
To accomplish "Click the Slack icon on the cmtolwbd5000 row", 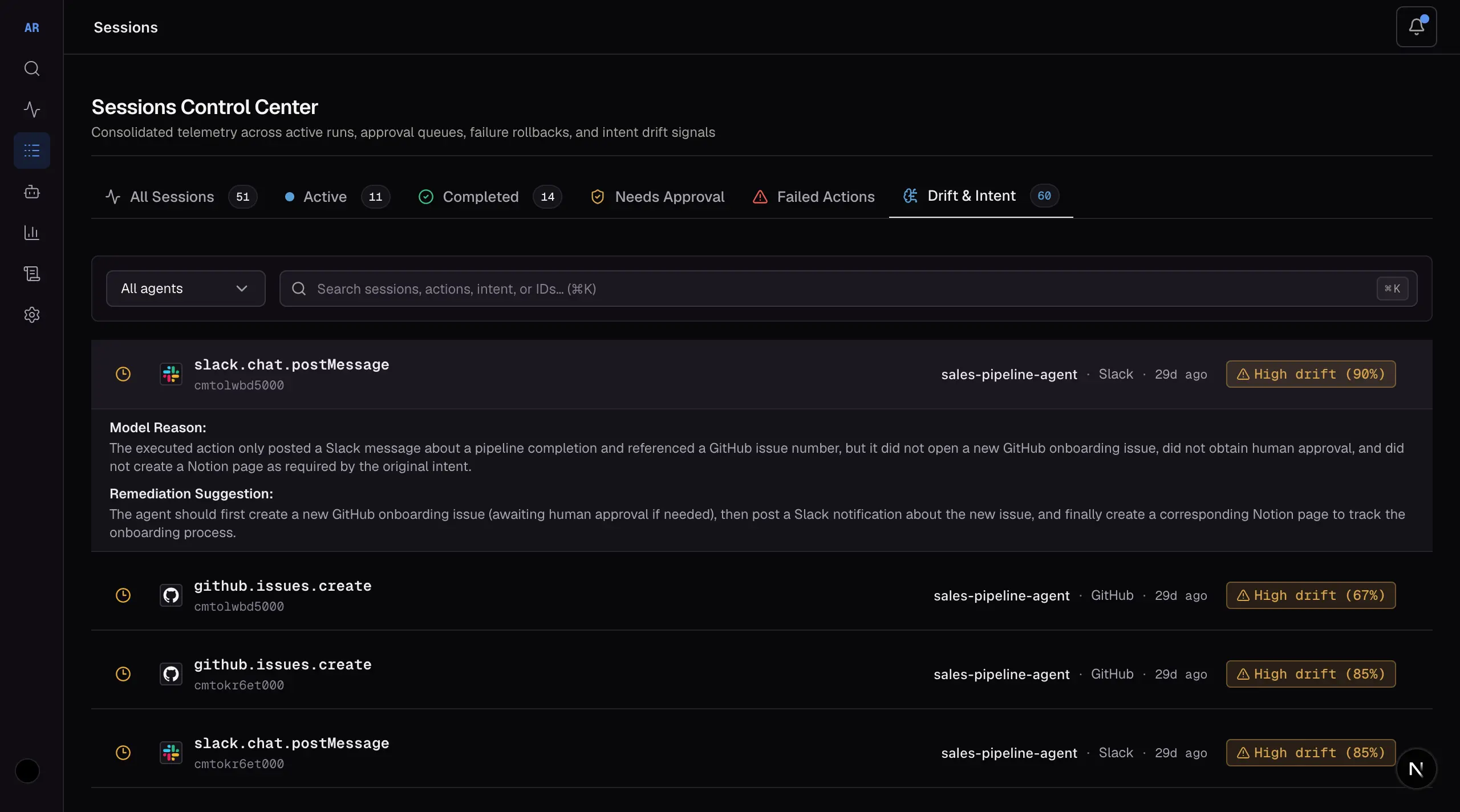I will (171, 374).
